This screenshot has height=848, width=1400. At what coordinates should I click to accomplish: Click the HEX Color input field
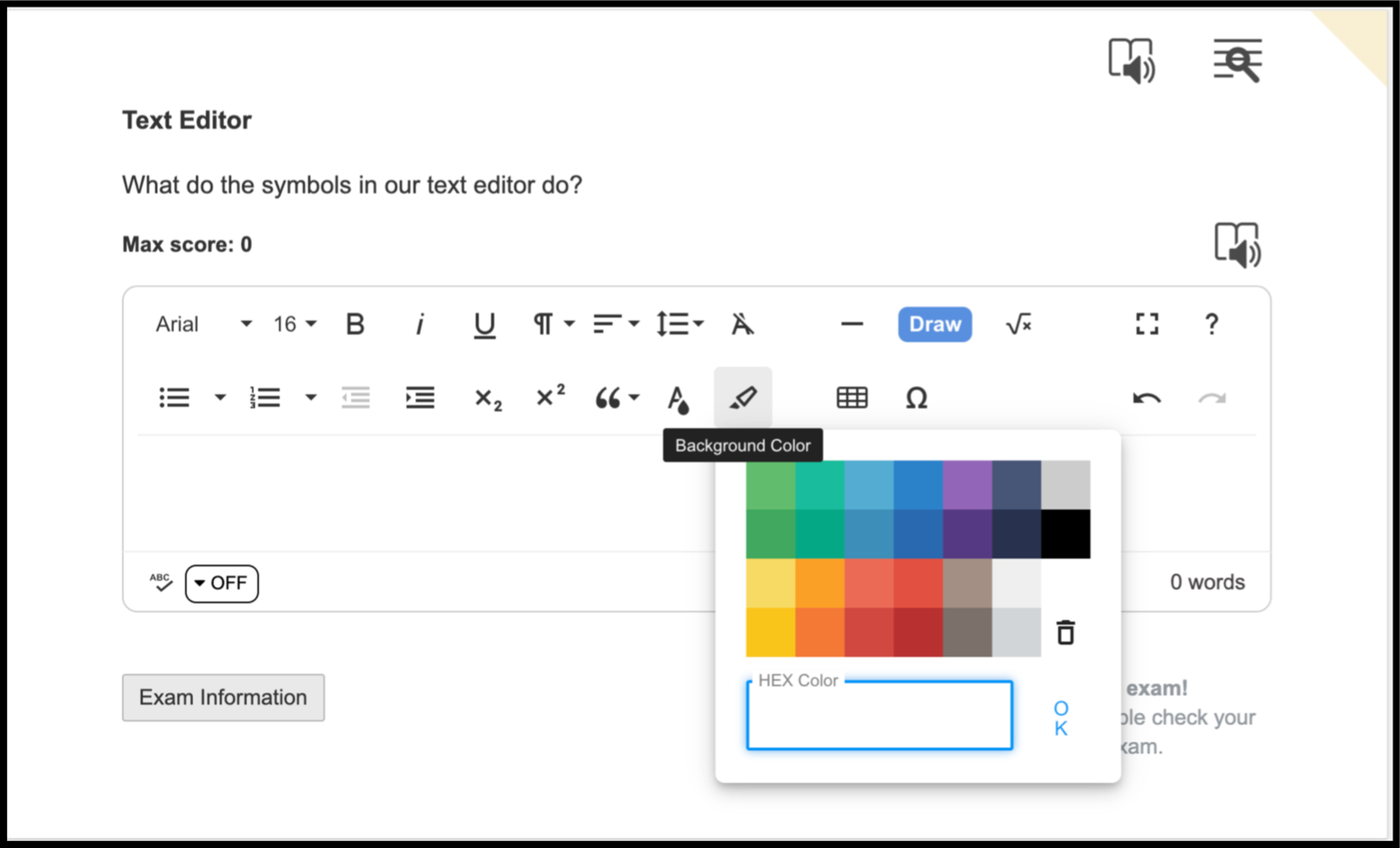pyautogui.click(x=879, y=715)
